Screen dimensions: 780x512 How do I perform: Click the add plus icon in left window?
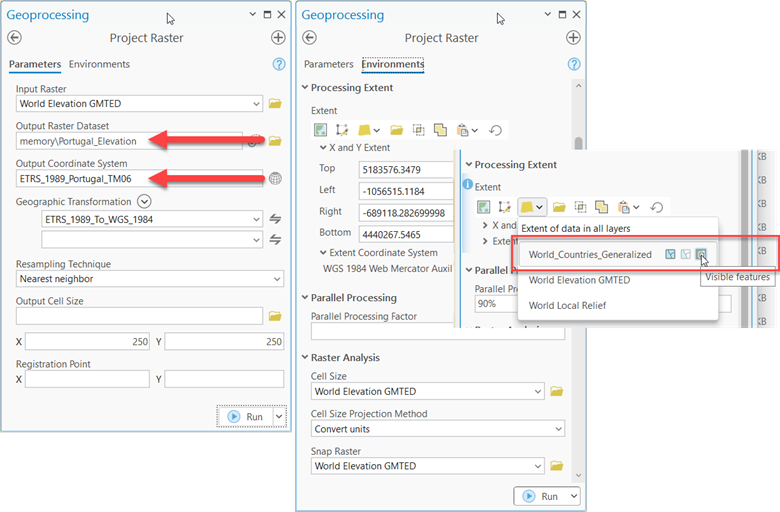(x=278, y=37)
